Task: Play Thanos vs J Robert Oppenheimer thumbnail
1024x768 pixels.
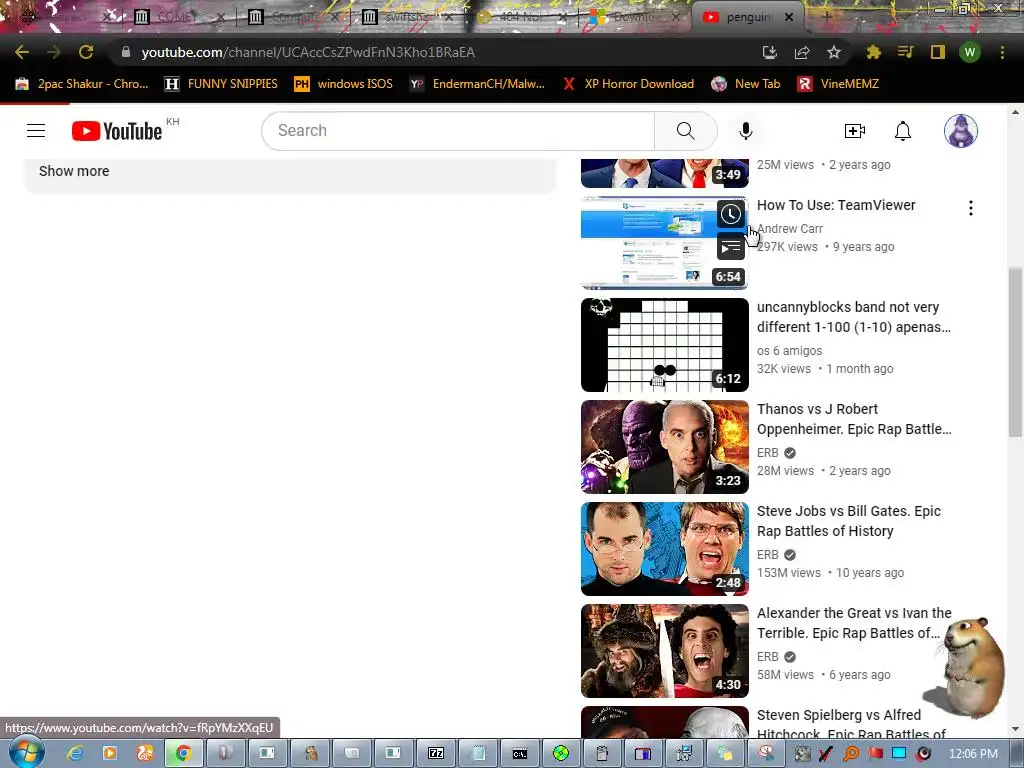Action: (x=664, y=447)
